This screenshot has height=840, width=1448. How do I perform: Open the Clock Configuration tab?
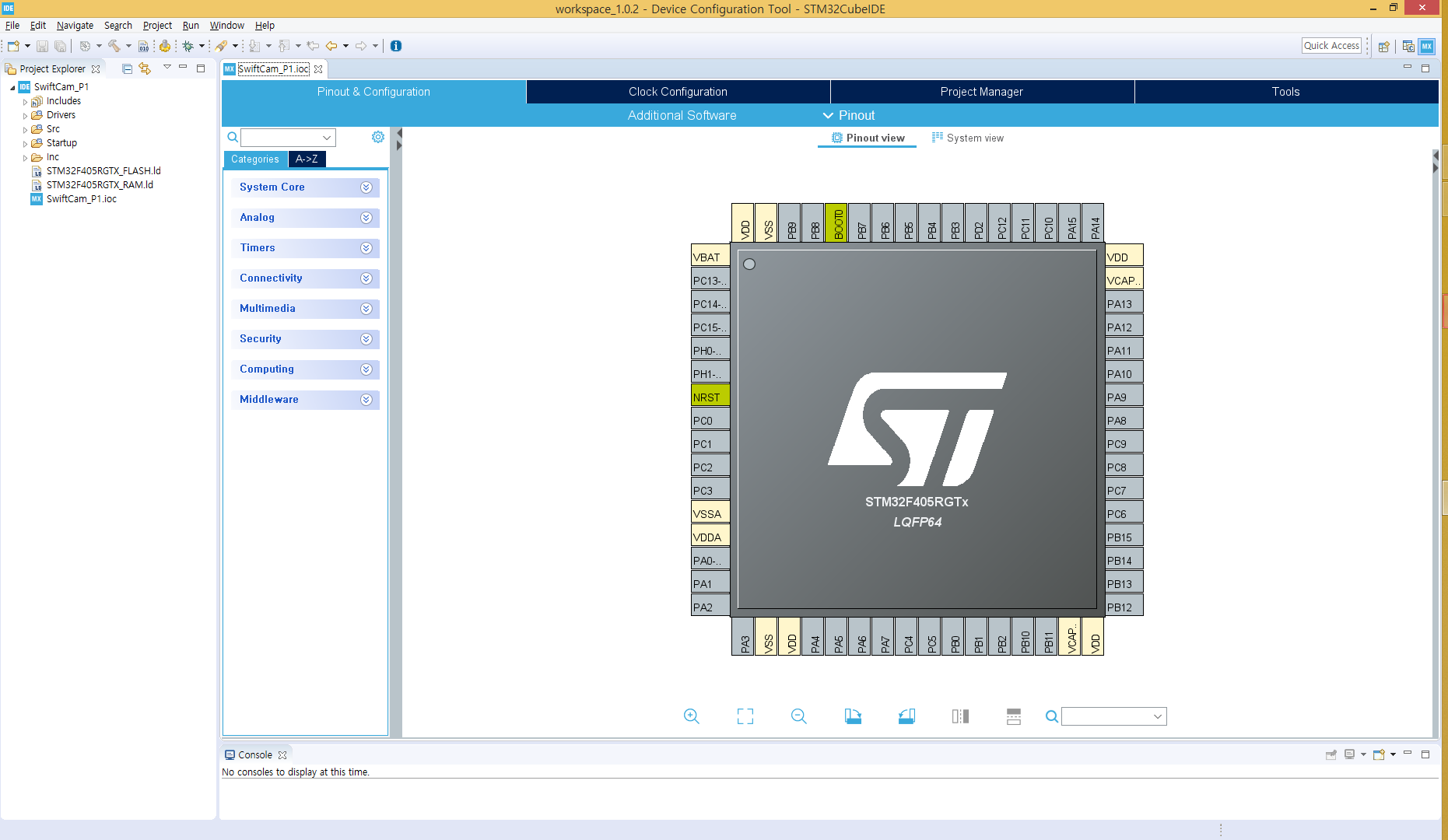[x=678, y=92]
